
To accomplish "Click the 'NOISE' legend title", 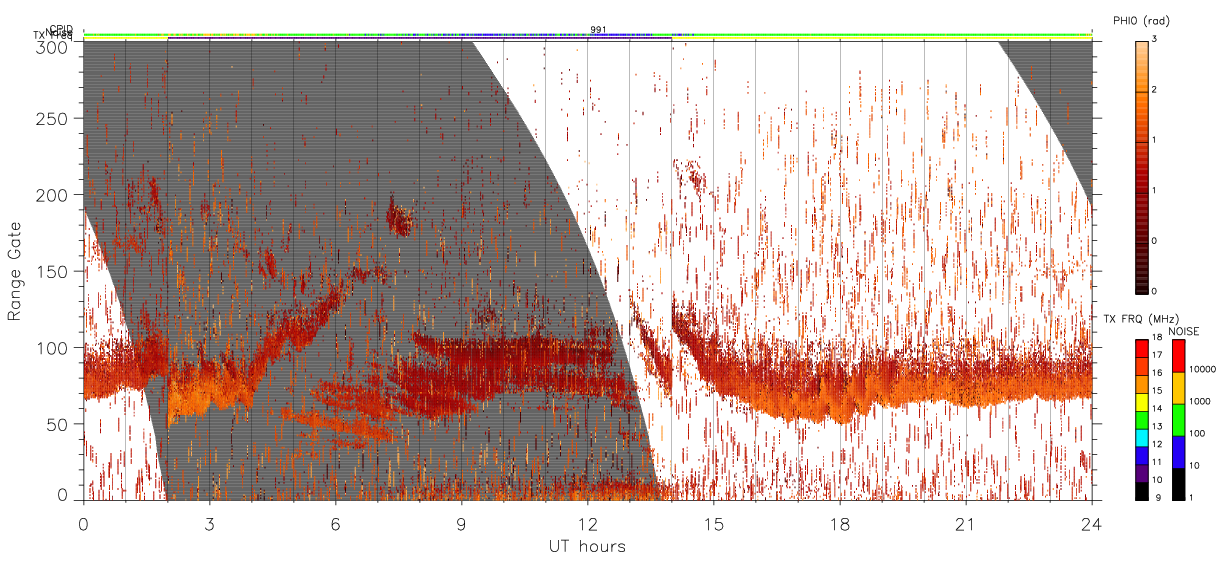I will coord(1184,331).
